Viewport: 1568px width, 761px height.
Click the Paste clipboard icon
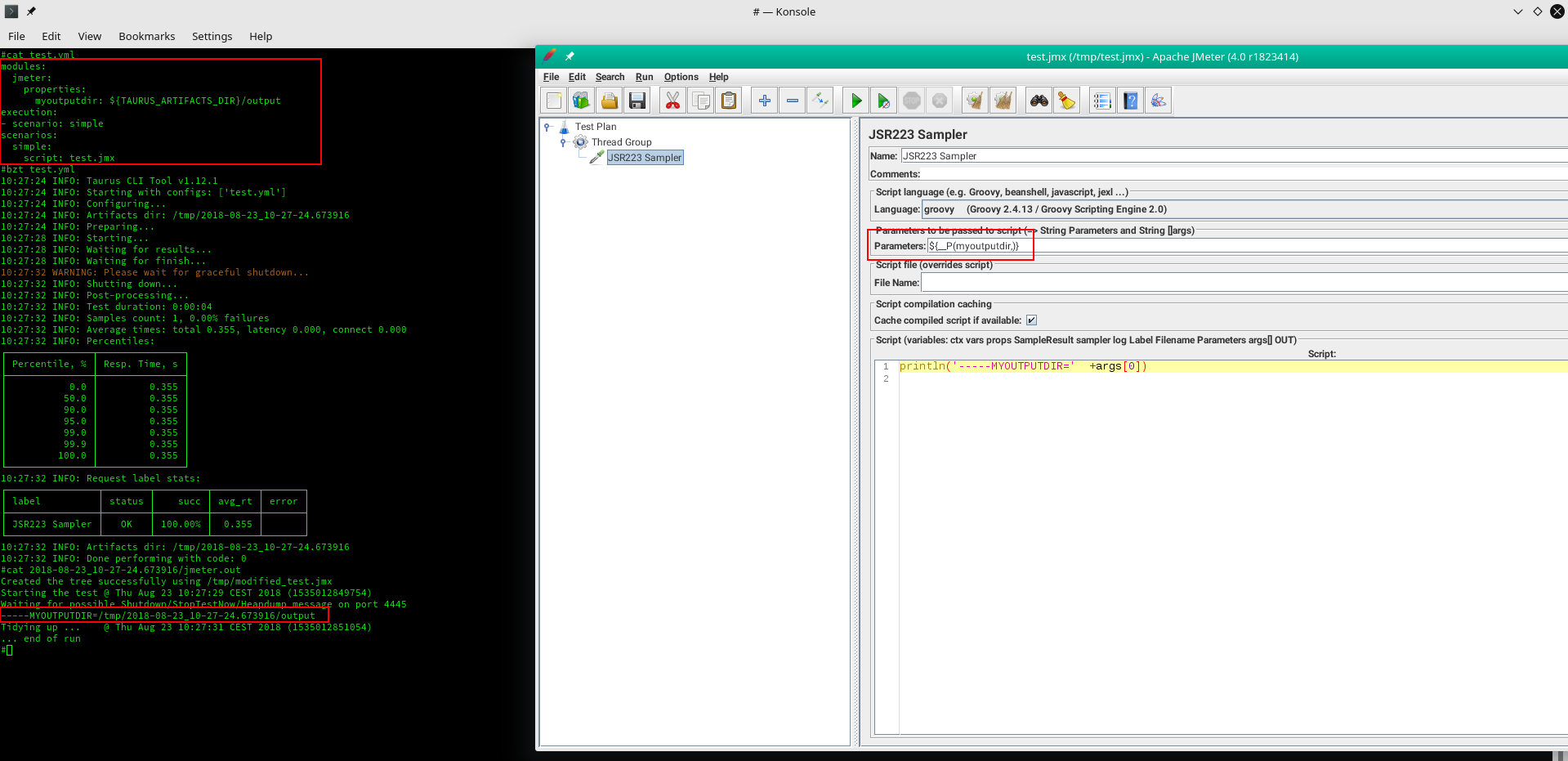729,101
